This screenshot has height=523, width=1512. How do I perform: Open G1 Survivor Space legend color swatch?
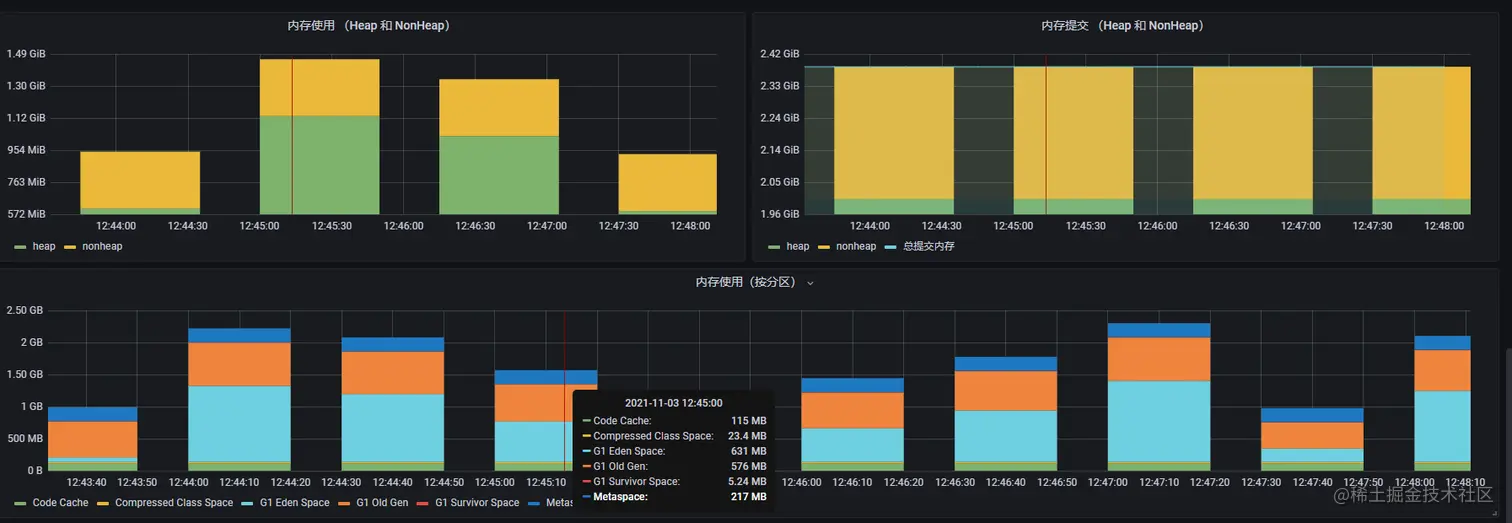coord(423,503)
